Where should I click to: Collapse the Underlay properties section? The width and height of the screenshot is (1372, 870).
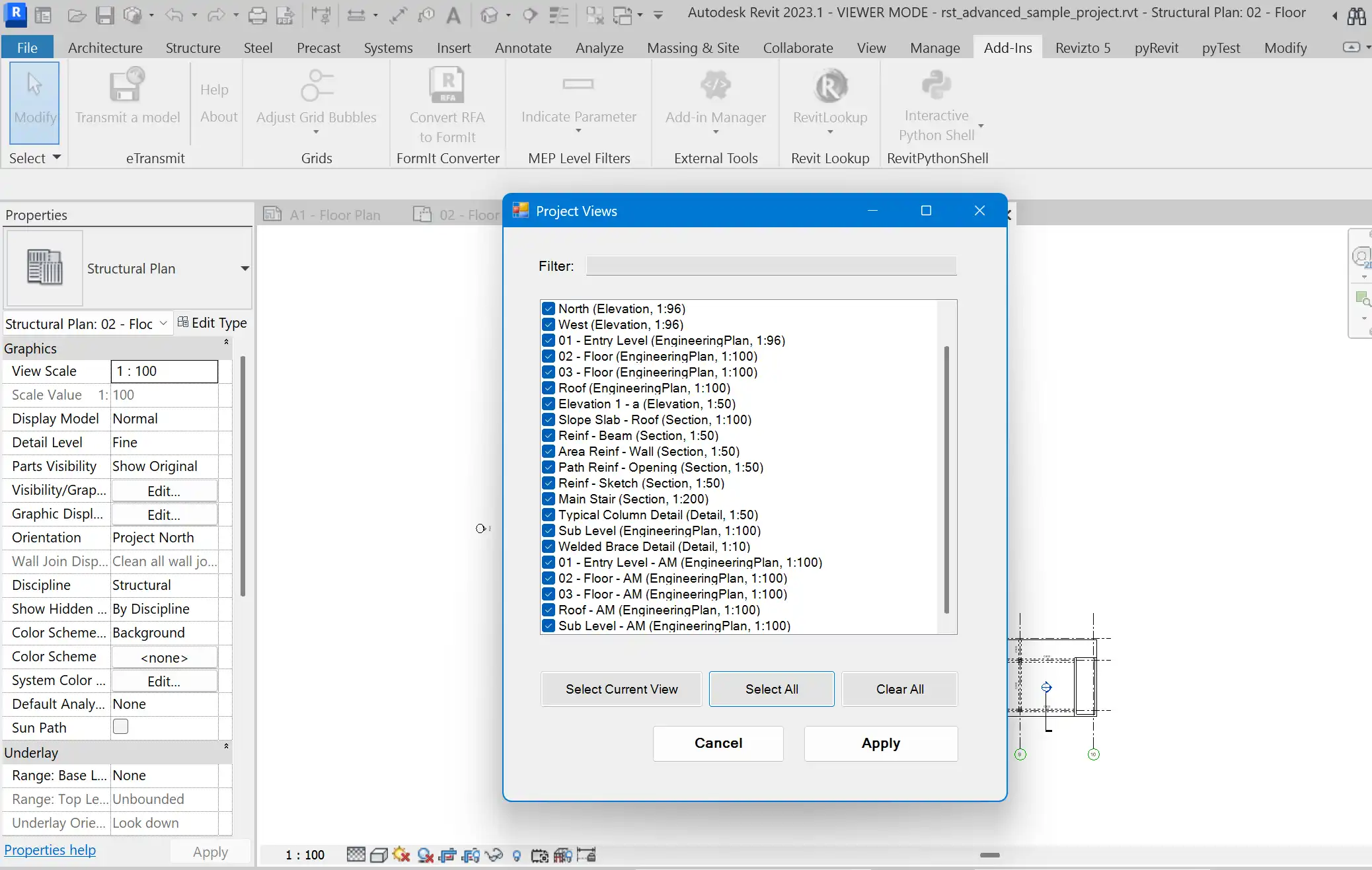(226, 746)
